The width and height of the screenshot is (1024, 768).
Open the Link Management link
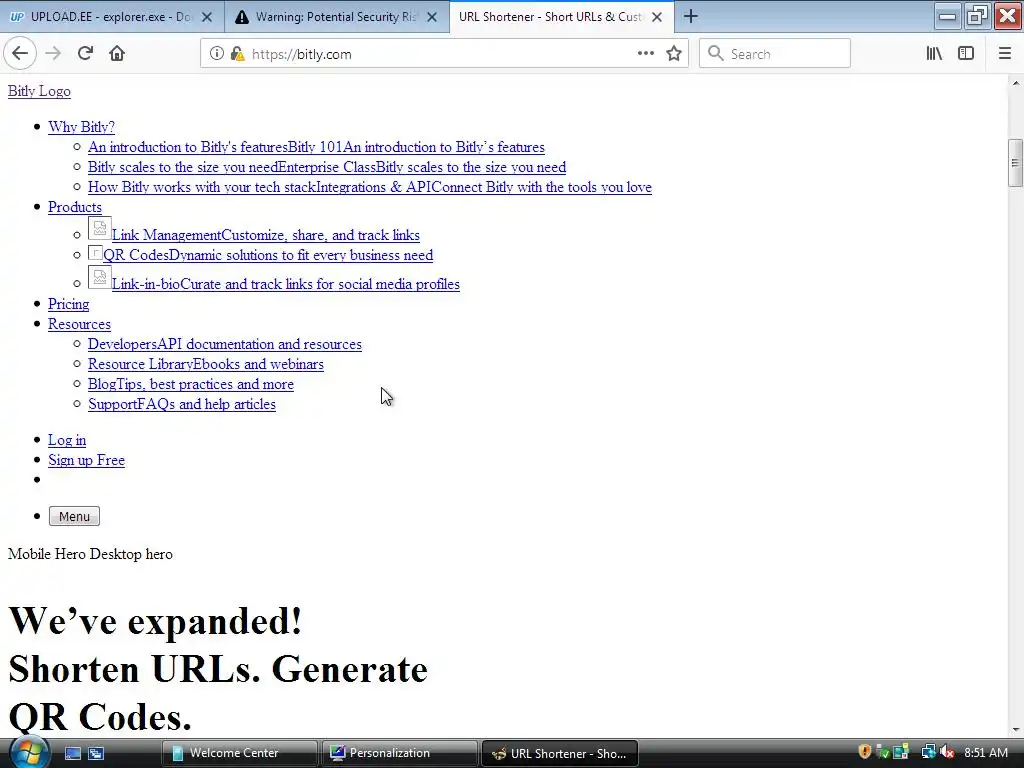click(x=266, y=235)
